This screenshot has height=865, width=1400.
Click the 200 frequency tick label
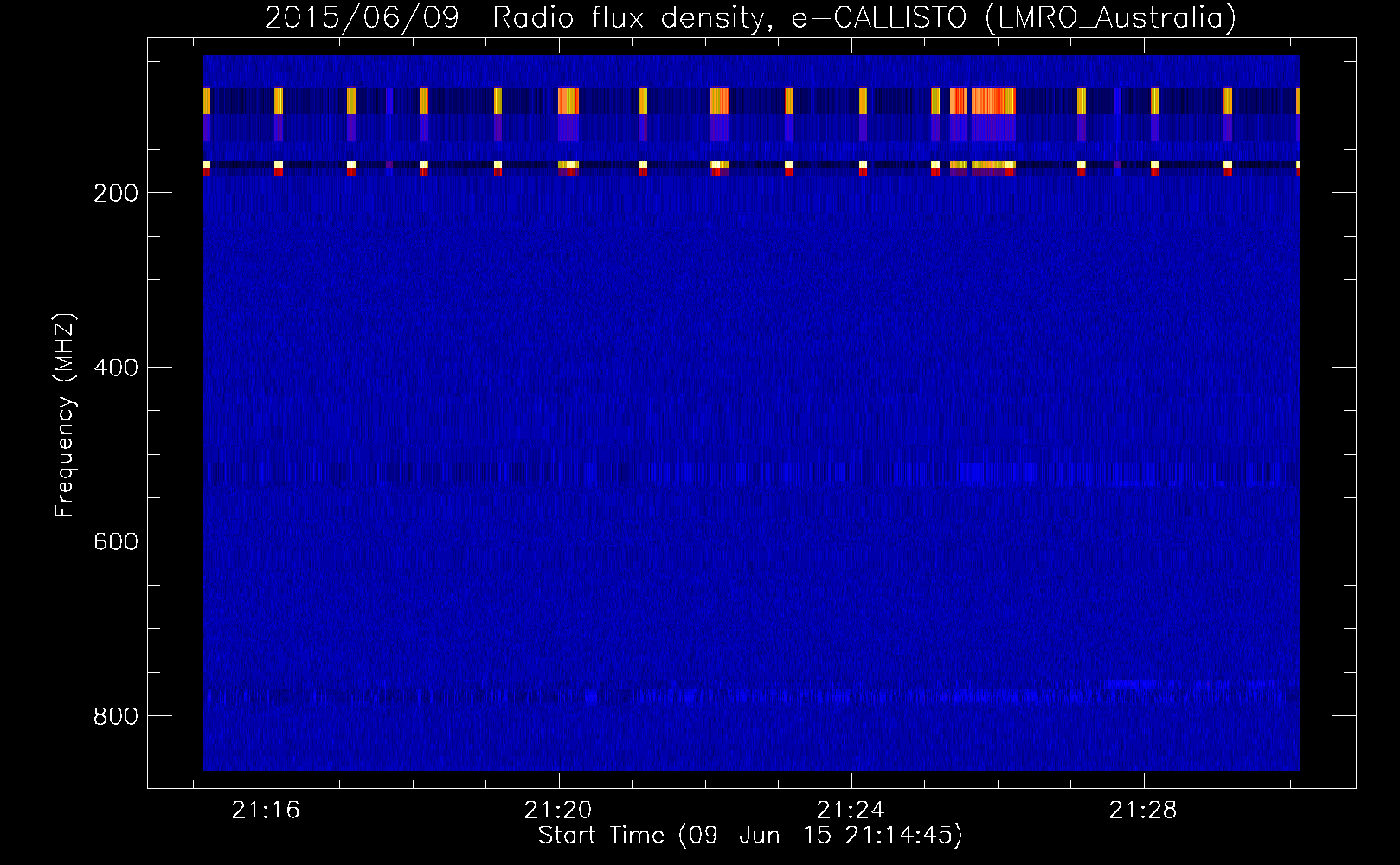click(116, 193)
